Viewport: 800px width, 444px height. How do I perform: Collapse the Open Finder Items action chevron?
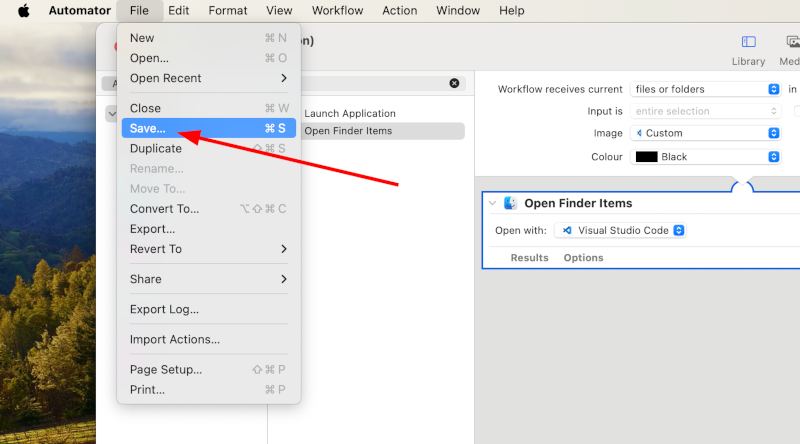point(492,203)
